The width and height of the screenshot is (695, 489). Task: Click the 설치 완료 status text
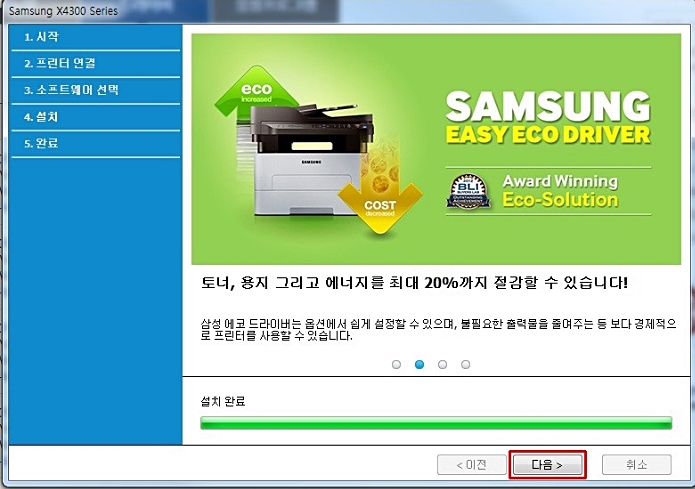(x=223, y=402)
